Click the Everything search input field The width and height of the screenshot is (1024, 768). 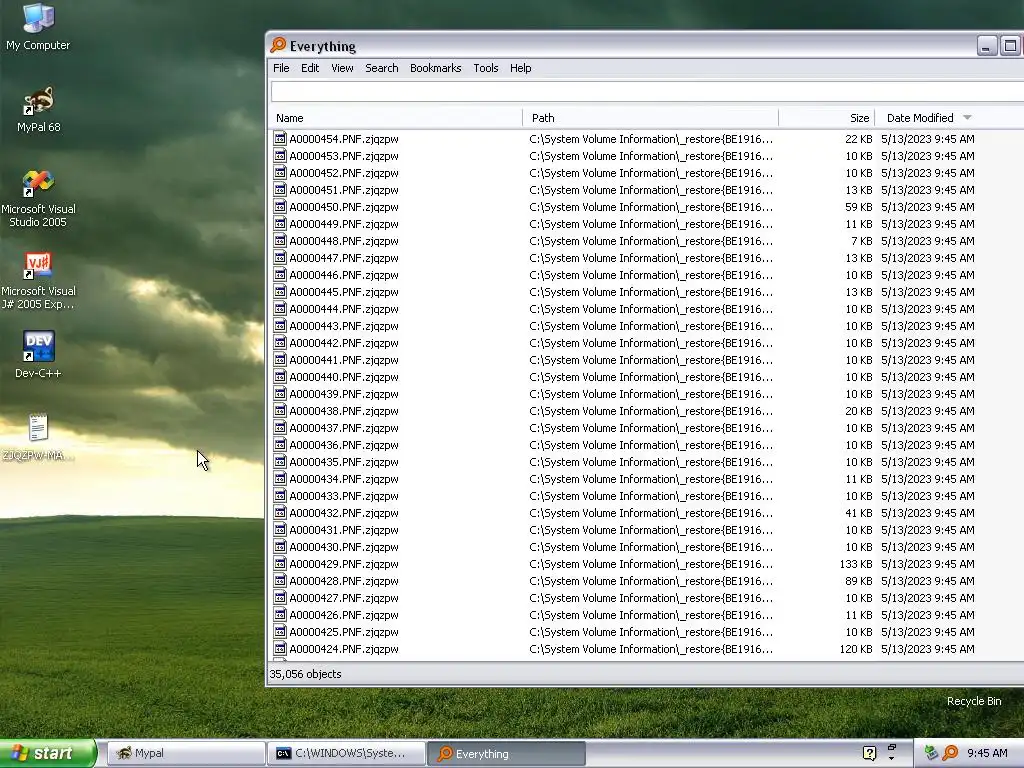647,91
